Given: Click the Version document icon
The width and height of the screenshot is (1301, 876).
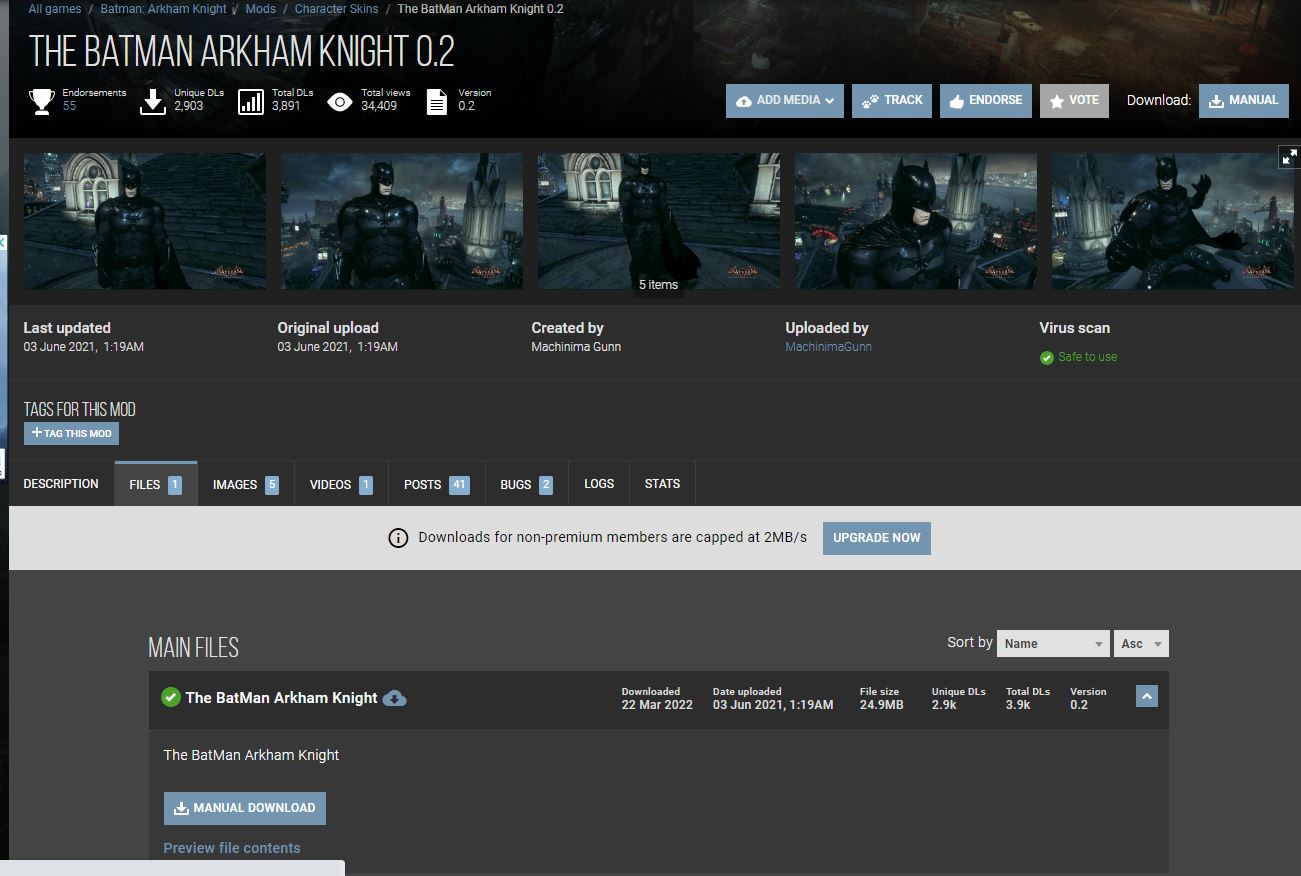Looking at the screenshot, I should pyautogui.click(x=437, y=101).
